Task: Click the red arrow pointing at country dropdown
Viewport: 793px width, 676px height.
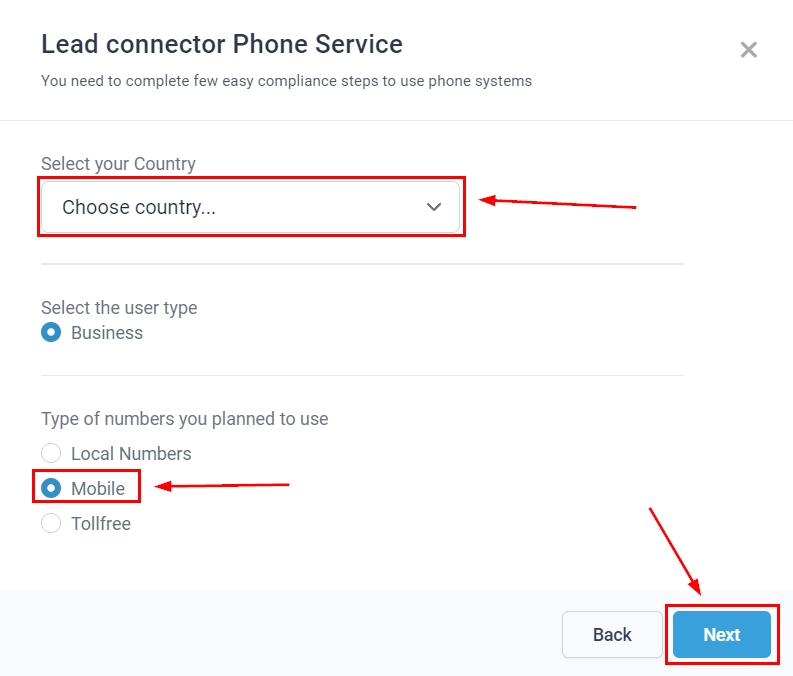Action: tap(558, 203)
